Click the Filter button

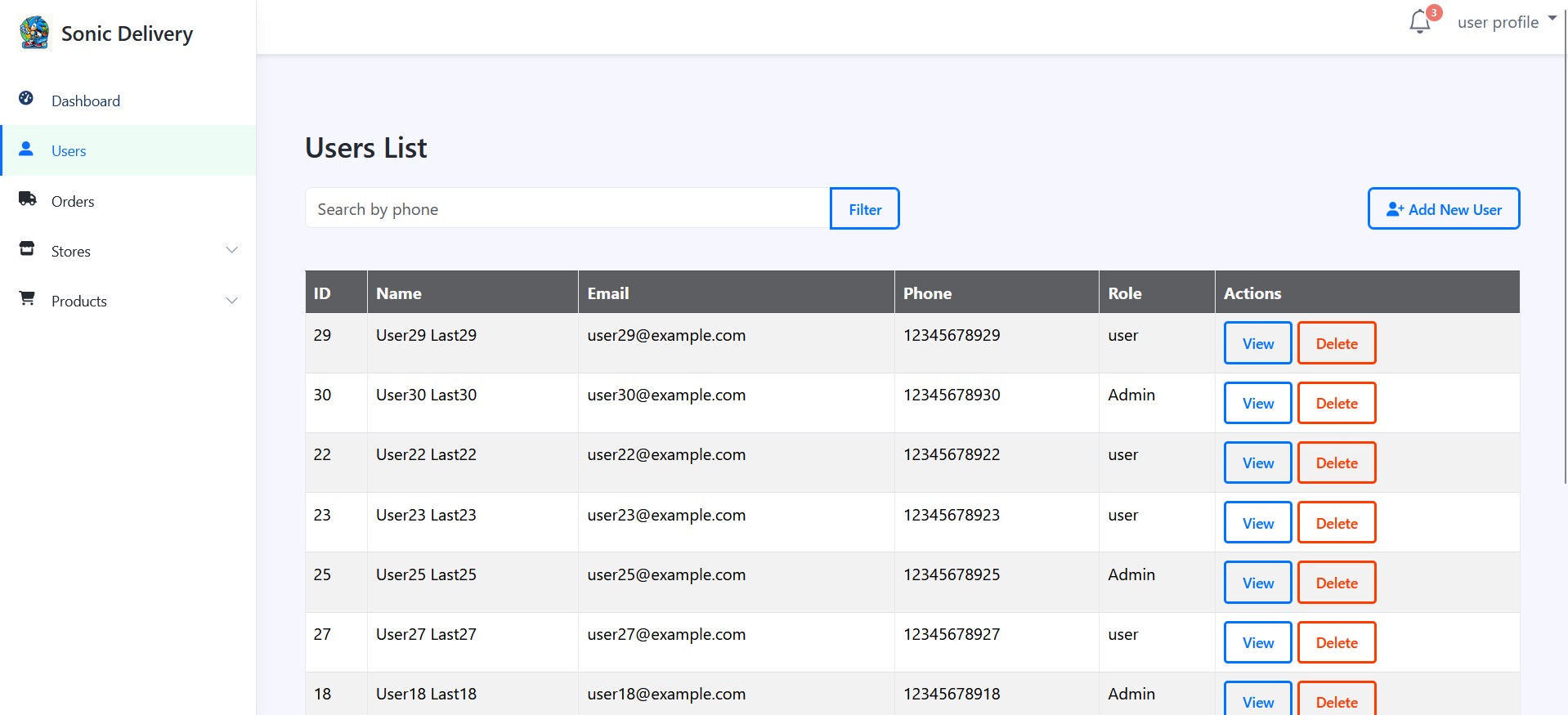click(x=865, y=208)
